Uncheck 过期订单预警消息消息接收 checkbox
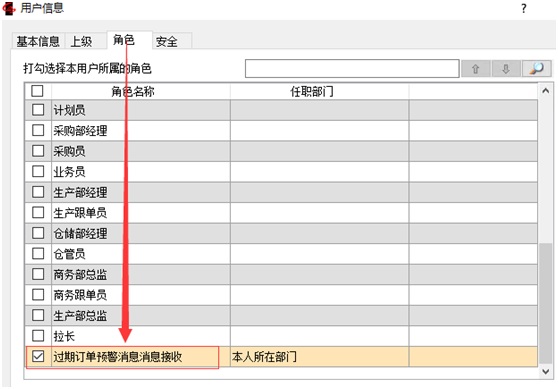This screenshot has height=389, width=558. [38, 356]
